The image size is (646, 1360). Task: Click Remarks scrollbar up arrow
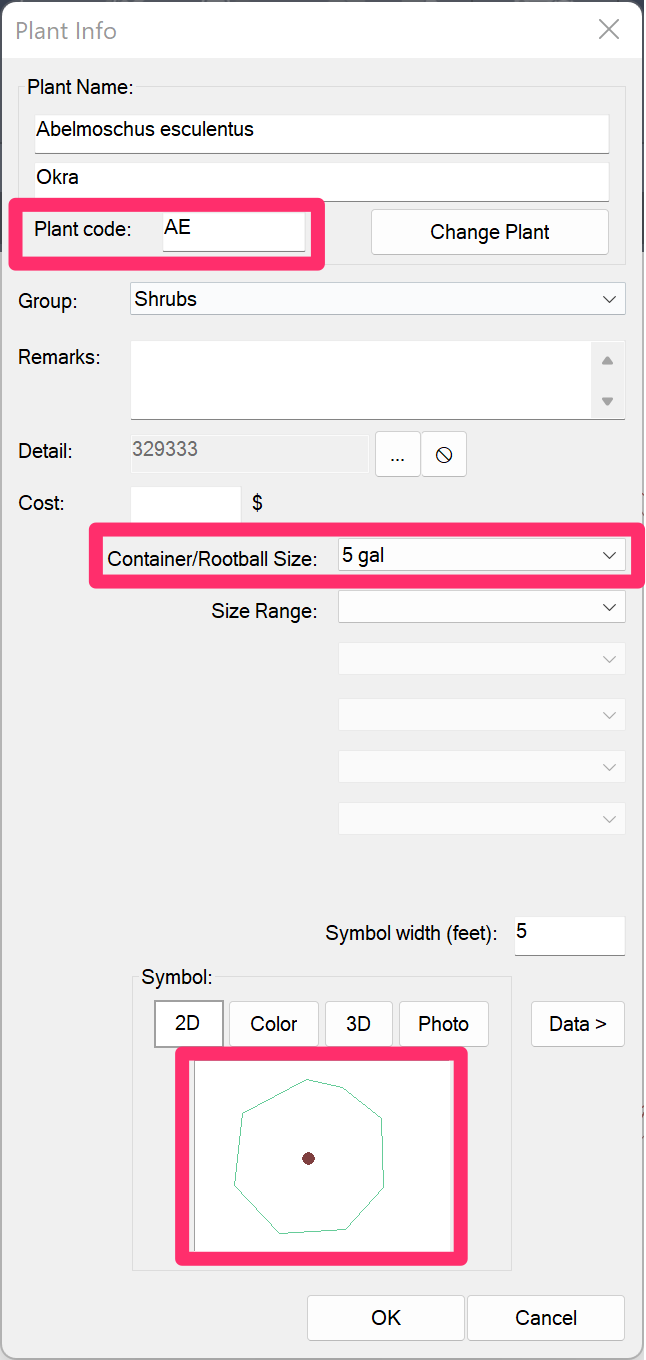(607, 360)
